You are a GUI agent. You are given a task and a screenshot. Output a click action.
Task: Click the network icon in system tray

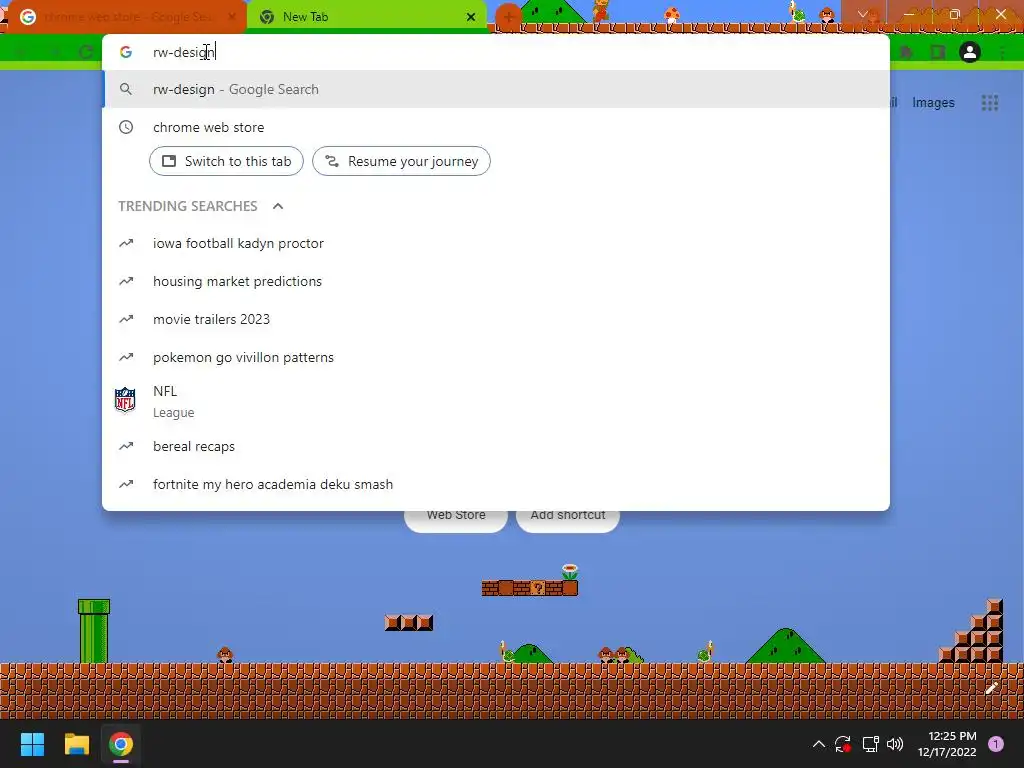click(870, 744)
